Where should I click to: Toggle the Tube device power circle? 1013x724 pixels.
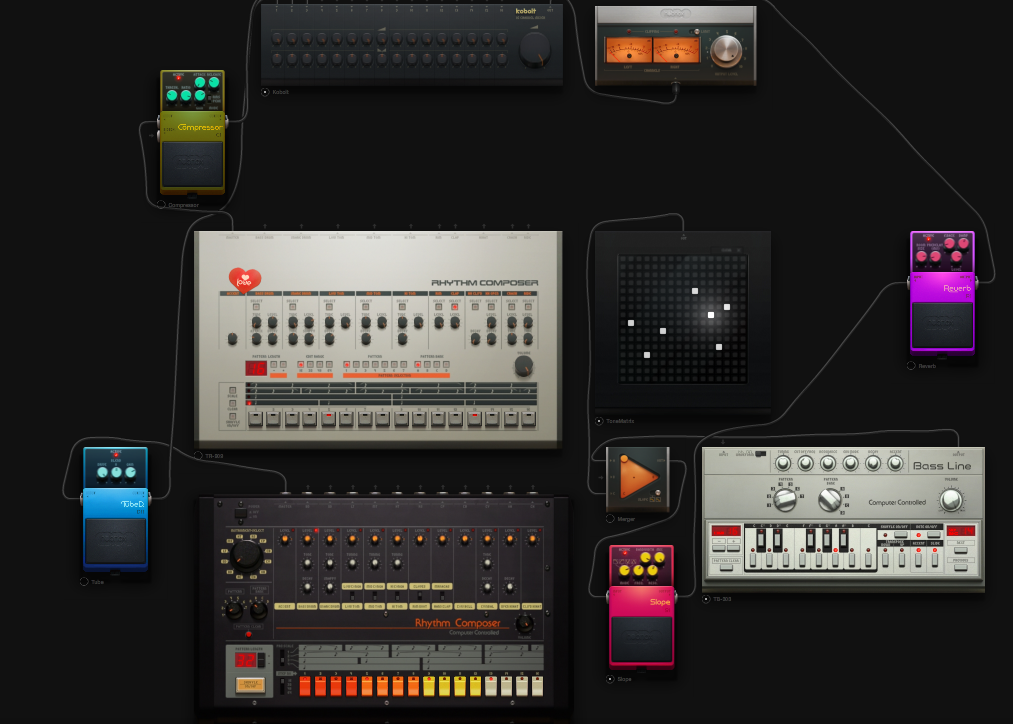84,581
